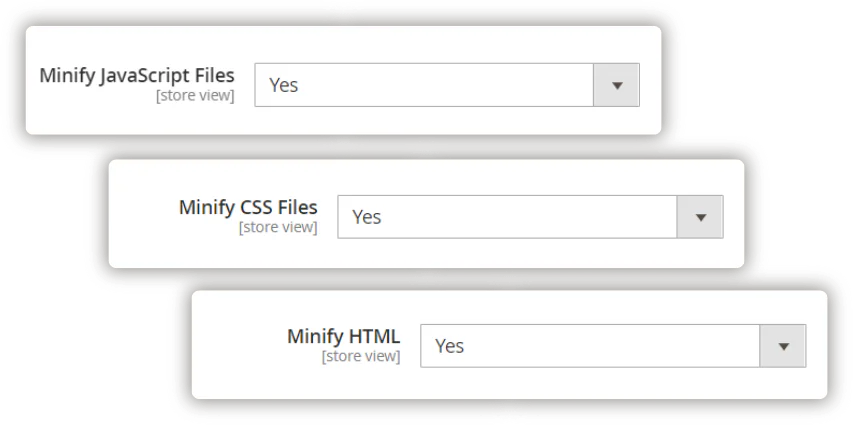
Task: Click the 'Minify HTML' label text
Action: pyautogui.click(x=343, y=336)
